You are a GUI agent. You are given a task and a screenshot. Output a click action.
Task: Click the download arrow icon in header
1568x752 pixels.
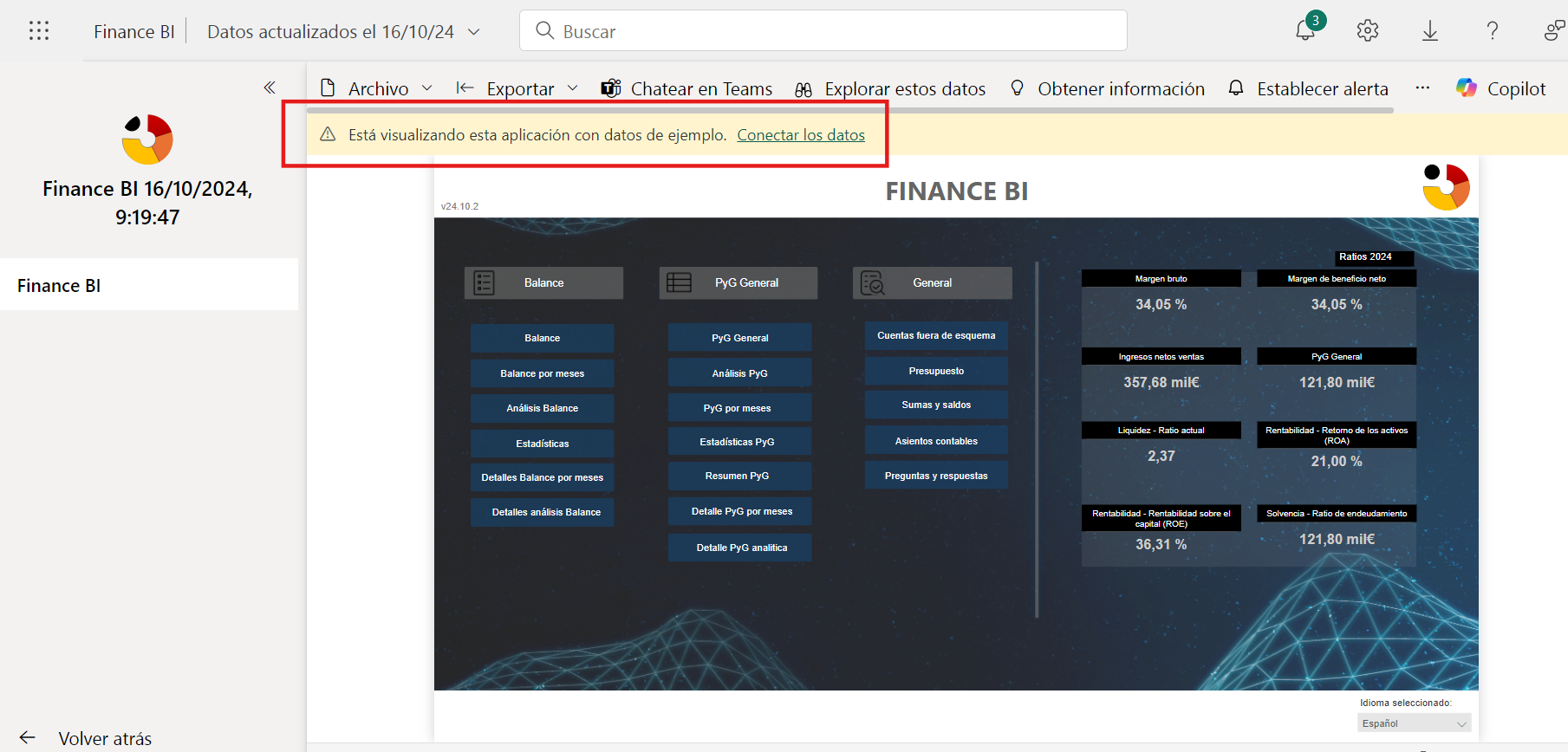click(1430, 31)
